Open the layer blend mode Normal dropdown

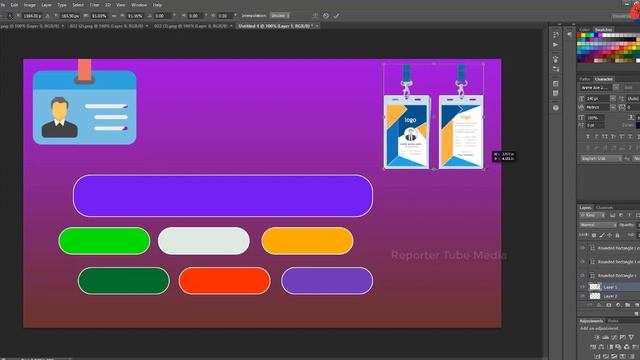click(598, 225)
